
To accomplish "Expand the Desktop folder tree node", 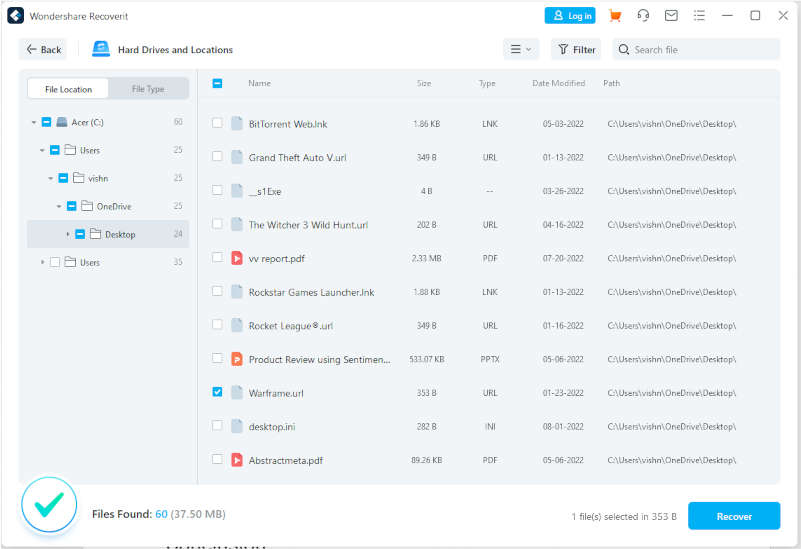I will (x=68, y=234).
